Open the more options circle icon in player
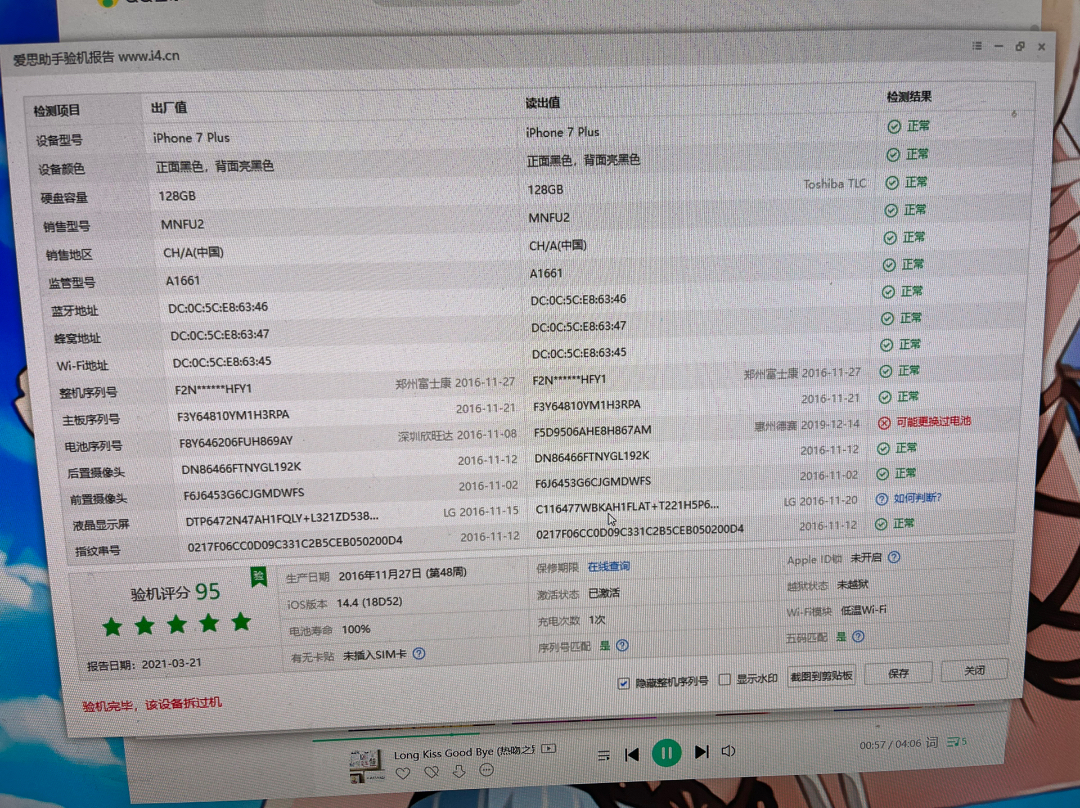This screenshot has width=1080, height=808. (x=486, y=769)
